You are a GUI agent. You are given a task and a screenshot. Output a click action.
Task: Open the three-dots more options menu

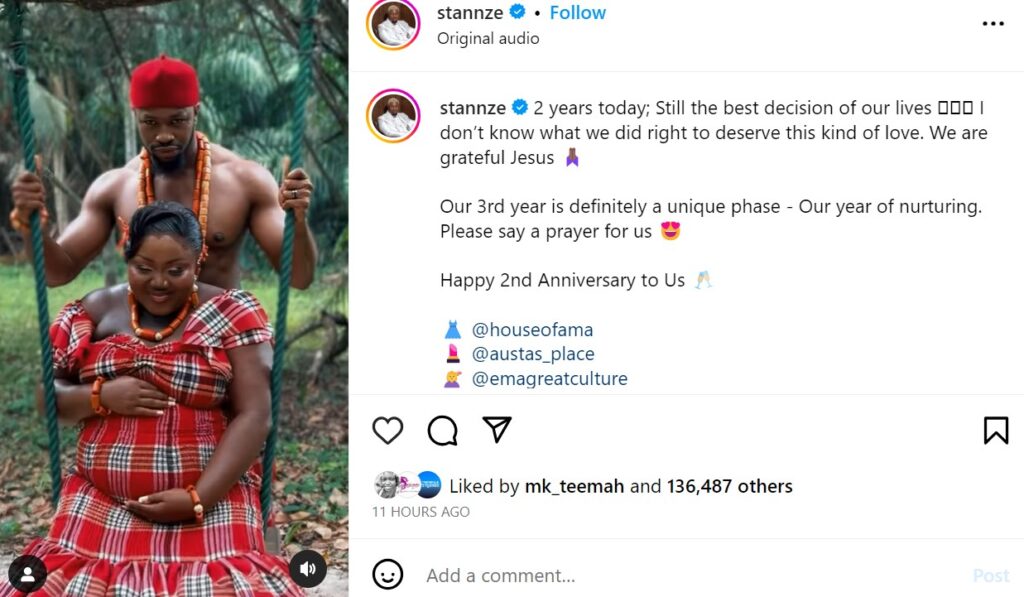(992, 24)
